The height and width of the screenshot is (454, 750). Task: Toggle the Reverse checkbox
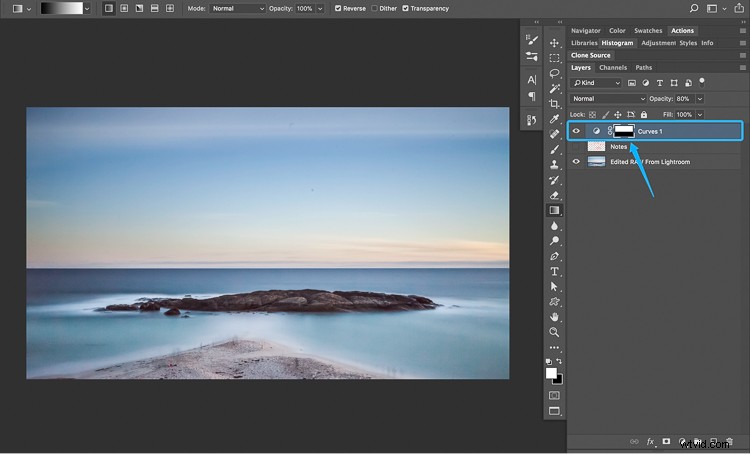(x=338, y=9)
